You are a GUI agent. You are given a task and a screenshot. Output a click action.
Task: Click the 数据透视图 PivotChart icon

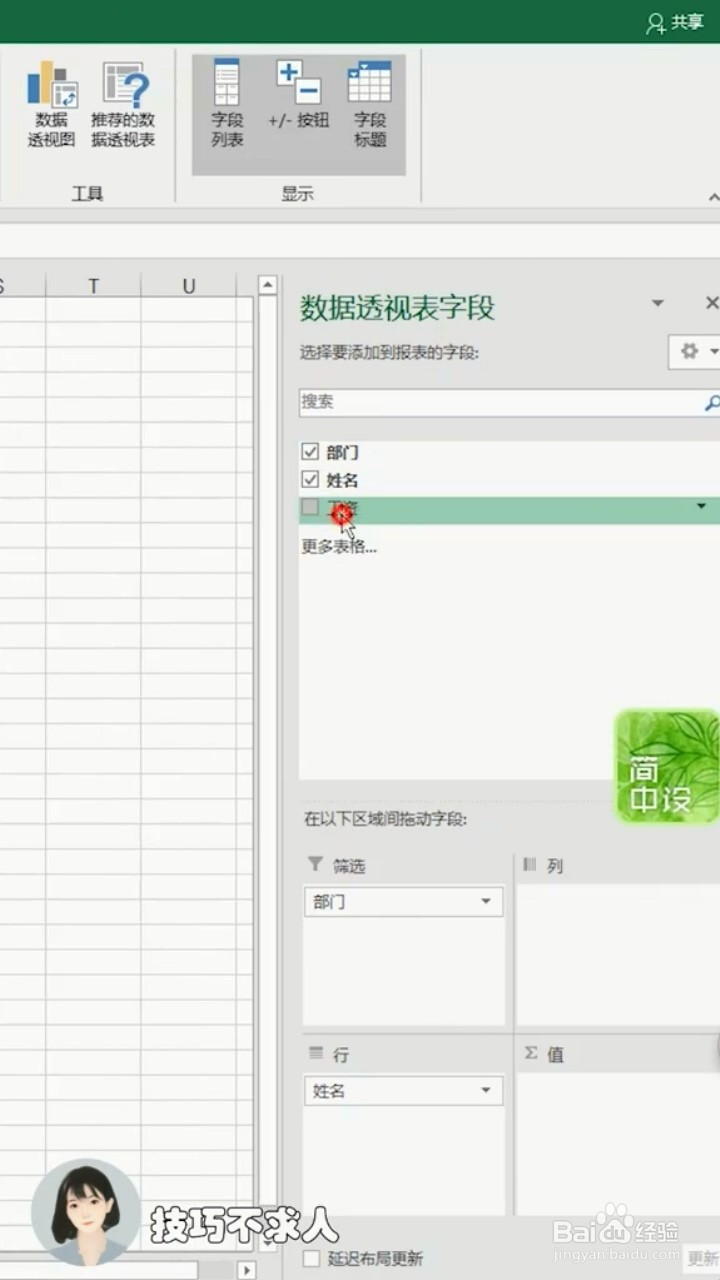[x=51, y=105]
